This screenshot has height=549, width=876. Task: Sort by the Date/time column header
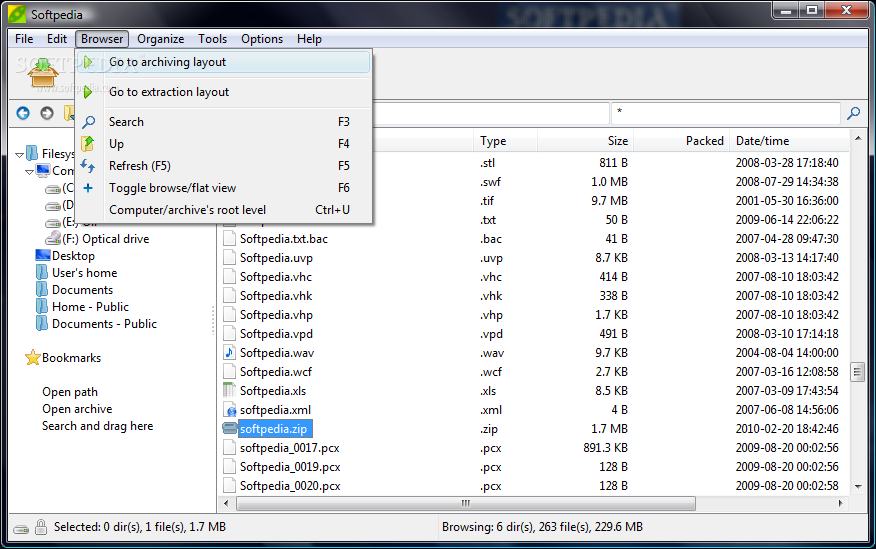789,141
